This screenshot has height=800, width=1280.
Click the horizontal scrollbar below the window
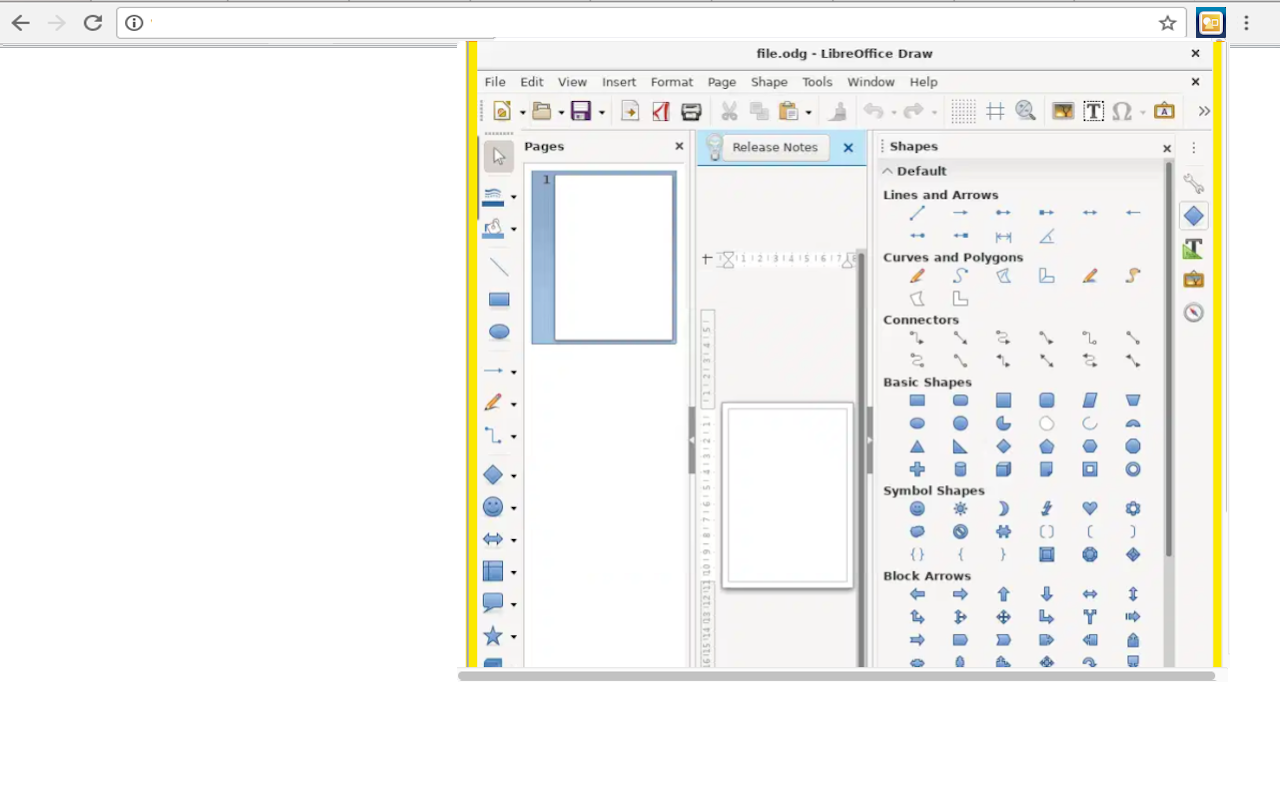pos(836,676)
